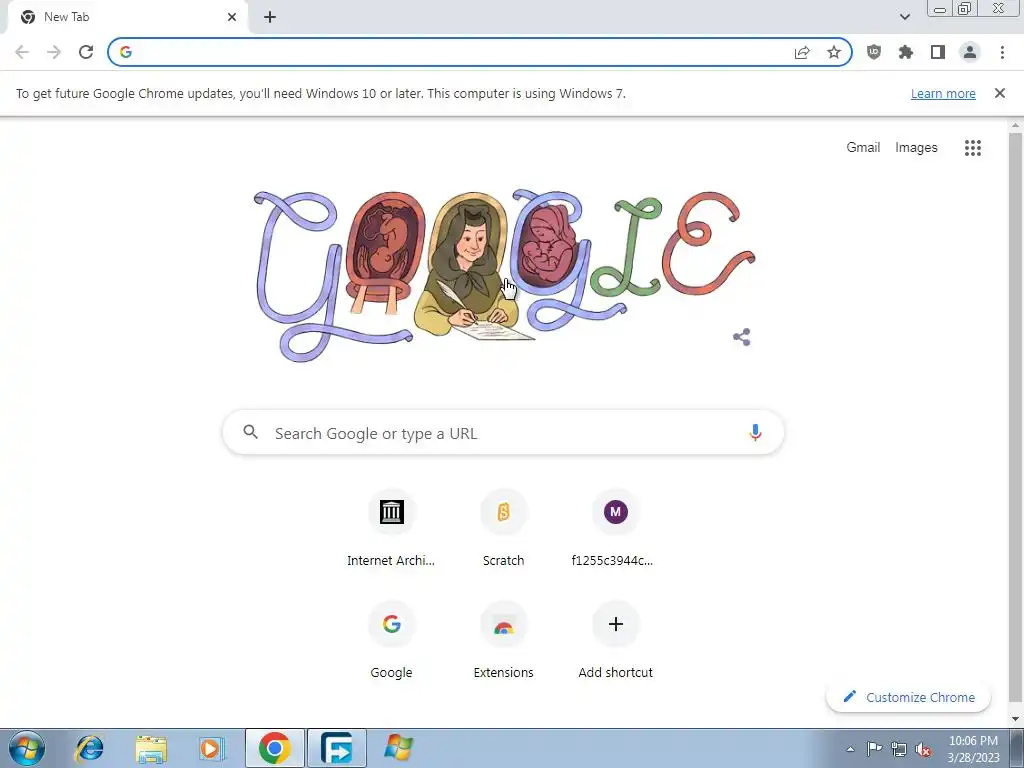Click the Windows flag taskbar icon
Viewport: 1024px width, 768px height.
[x=398, y=748]
